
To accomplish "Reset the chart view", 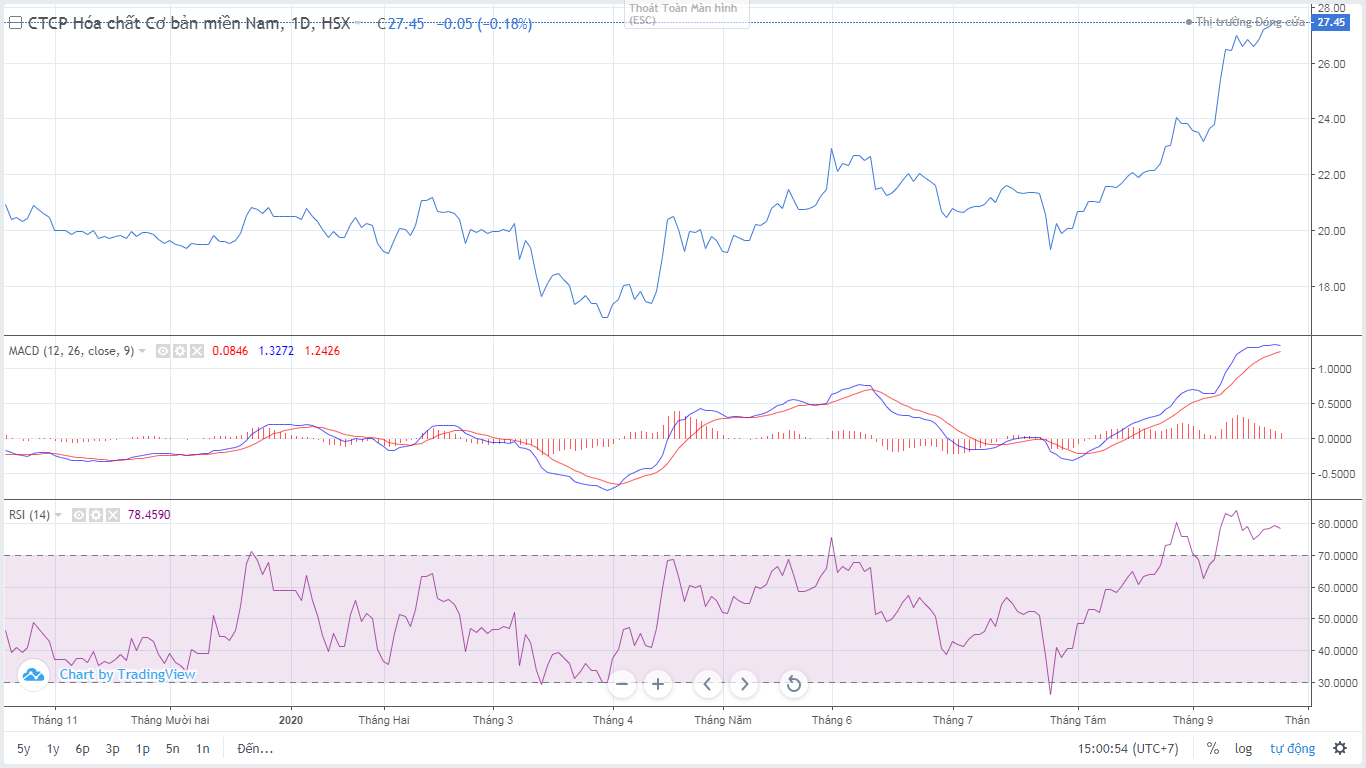I will (793, 684).
